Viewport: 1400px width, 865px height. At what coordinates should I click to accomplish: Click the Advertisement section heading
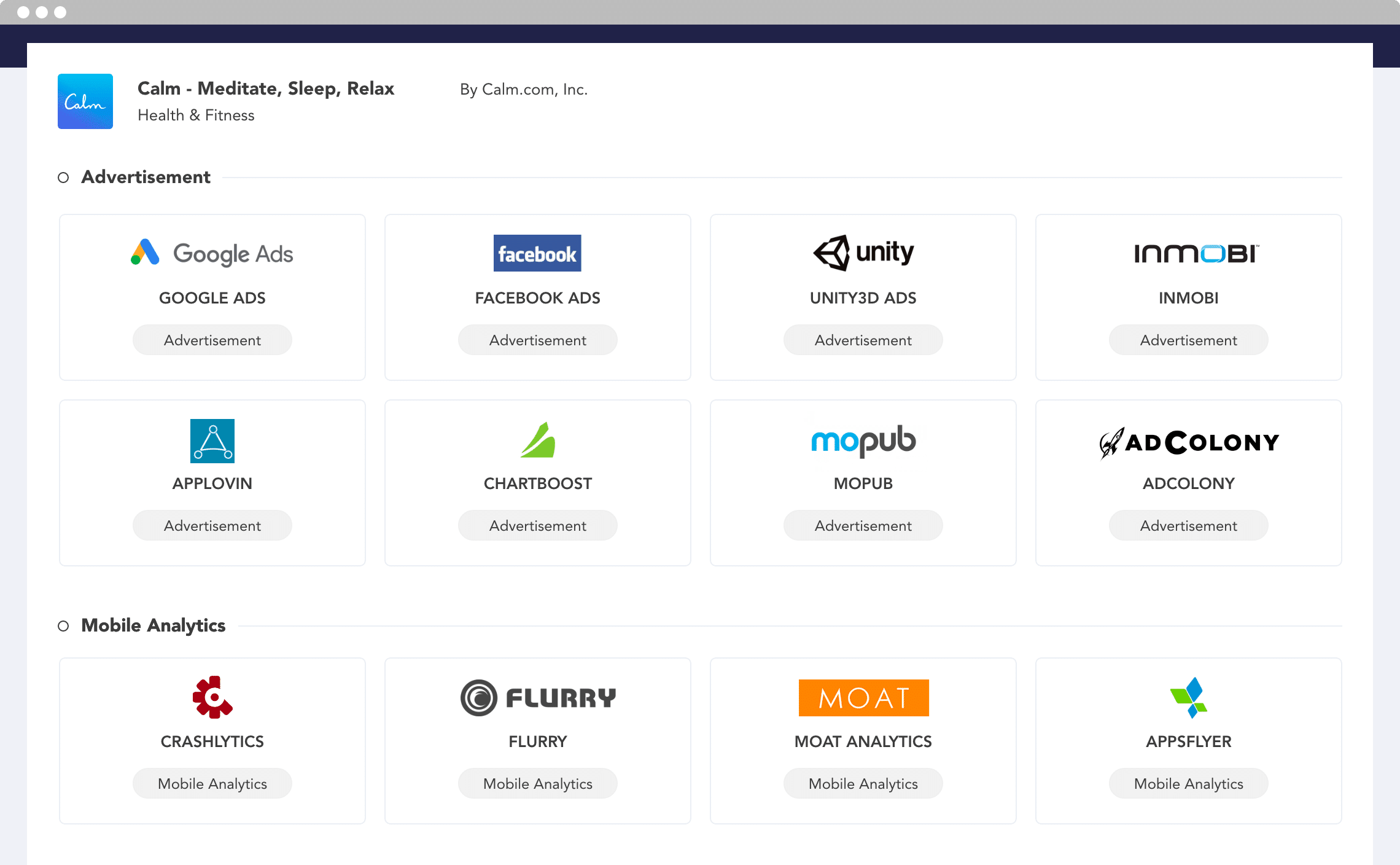pos(146,177)
